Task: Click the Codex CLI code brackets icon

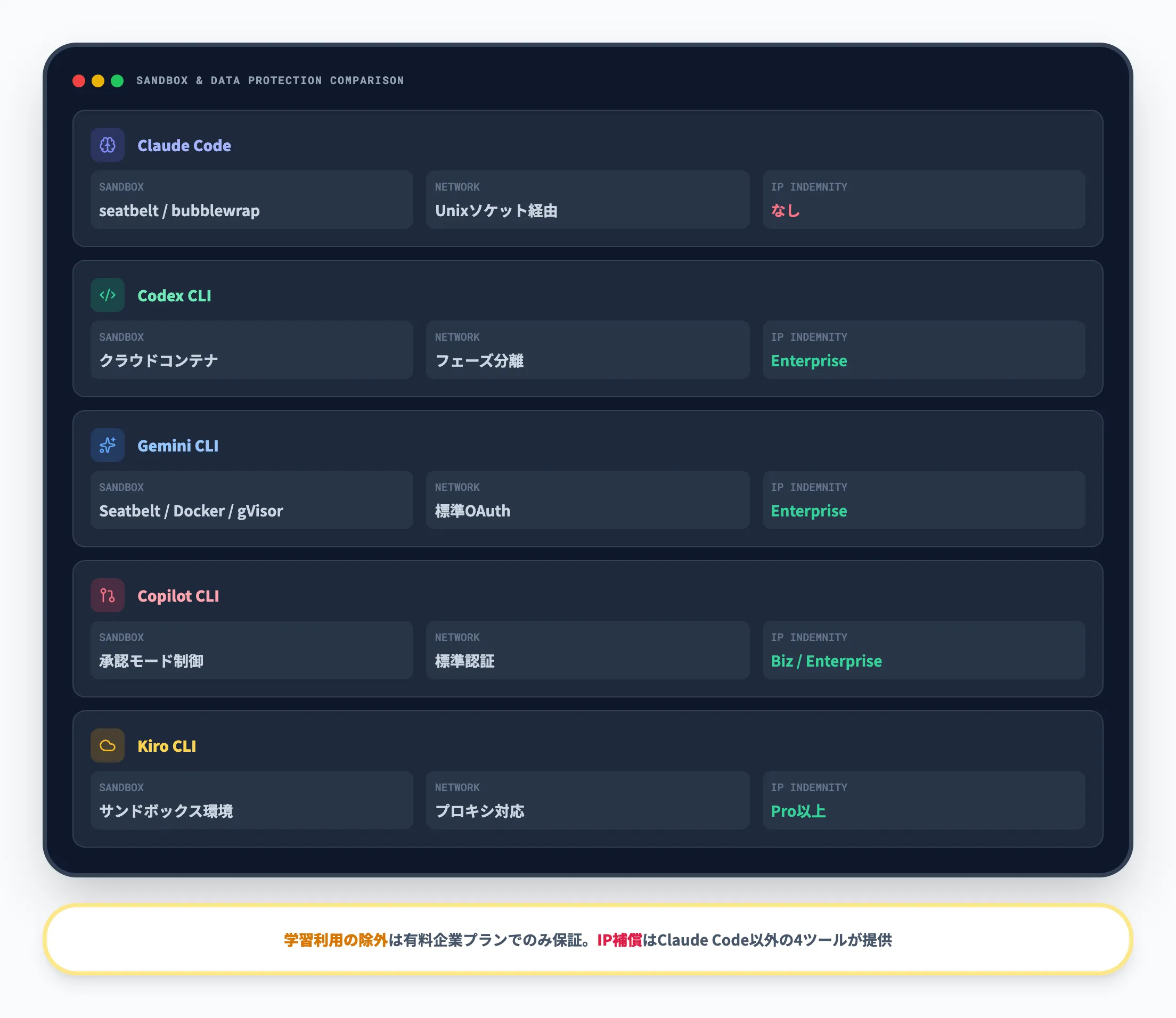Action: (108, 295)
